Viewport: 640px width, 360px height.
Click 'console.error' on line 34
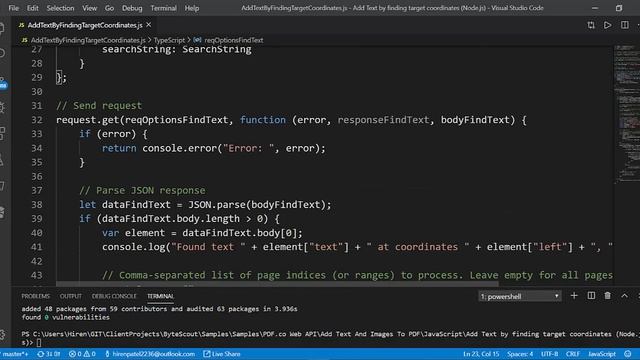(x=180, y=148)
